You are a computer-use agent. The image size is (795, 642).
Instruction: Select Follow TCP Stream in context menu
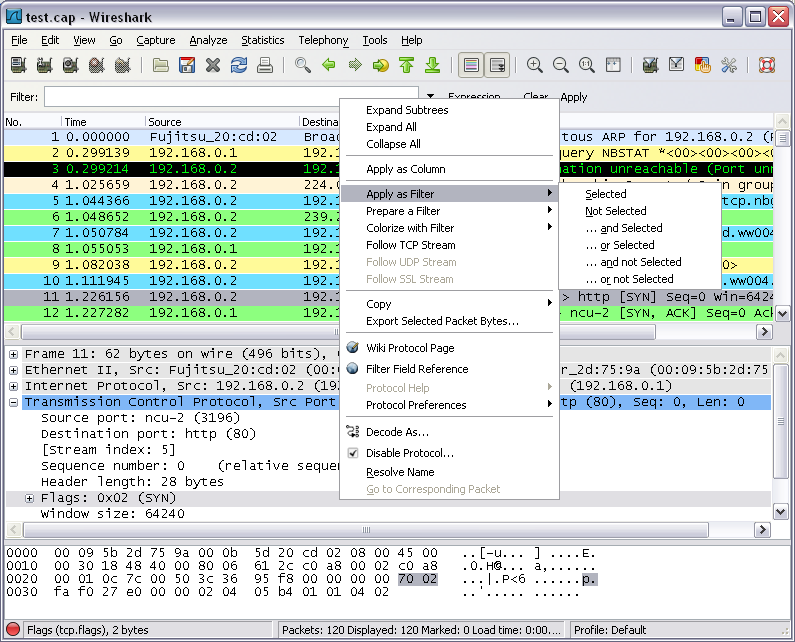click(x=410, y=245)
